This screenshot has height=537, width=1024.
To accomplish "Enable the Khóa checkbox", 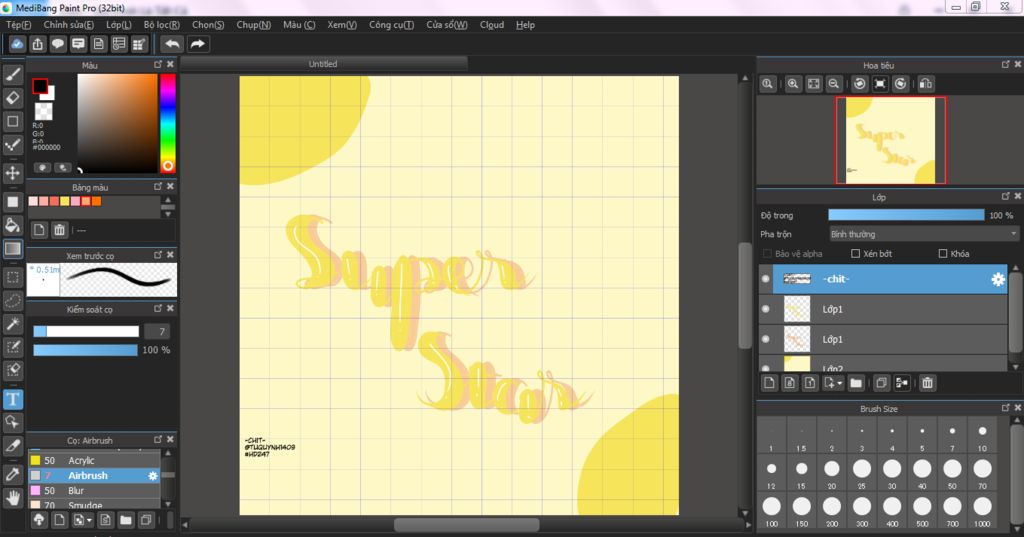I will [x=942, y=253].
